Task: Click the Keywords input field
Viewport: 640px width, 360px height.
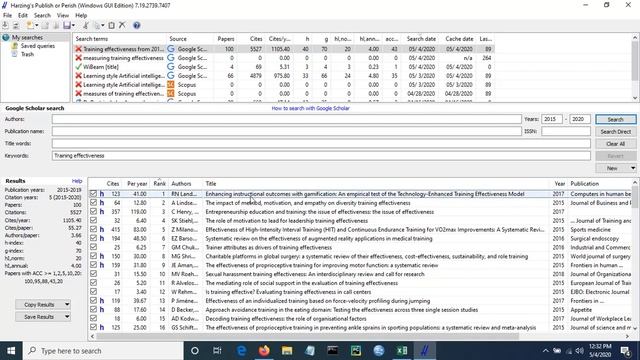Action: (321, 156)
